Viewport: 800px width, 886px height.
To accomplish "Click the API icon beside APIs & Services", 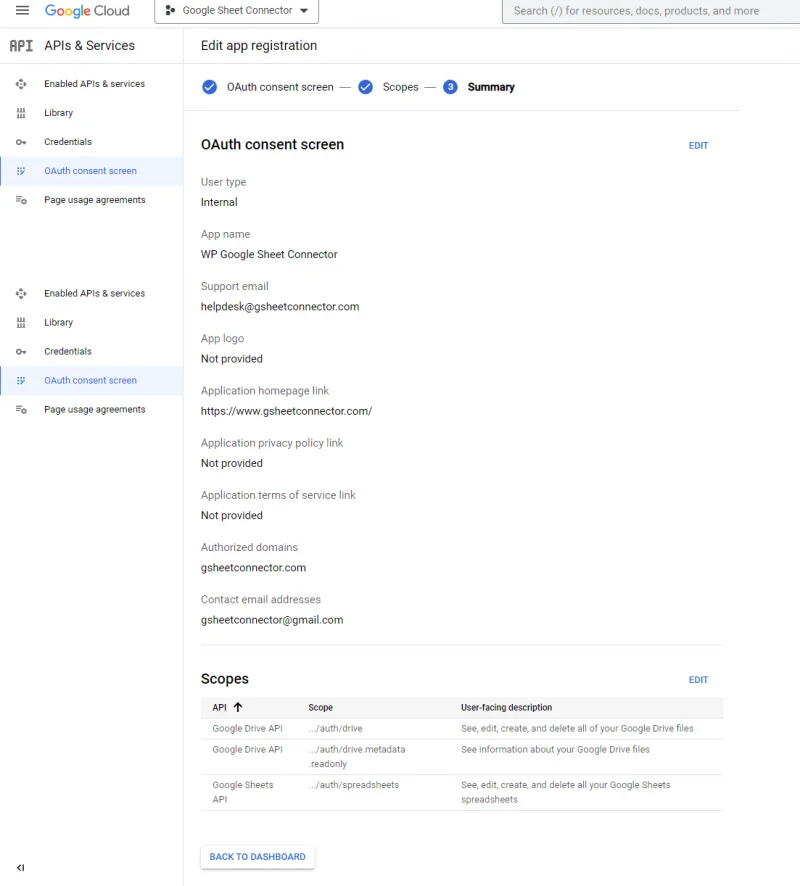I will (21, 46).
